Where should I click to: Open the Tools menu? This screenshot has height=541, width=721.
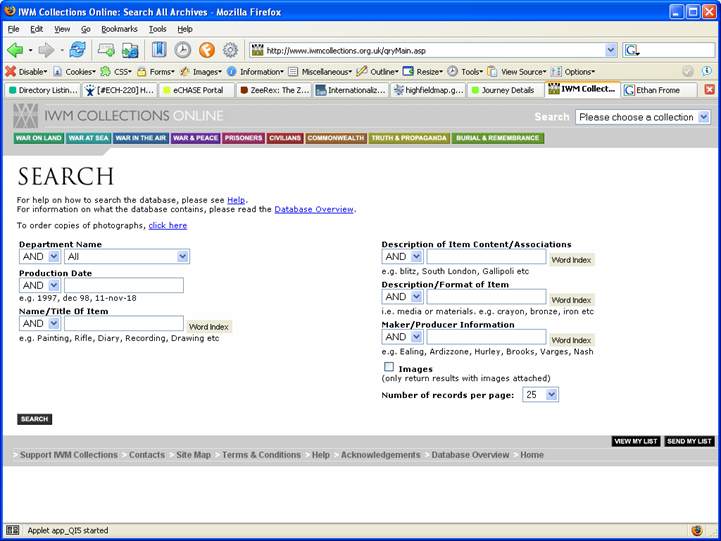click(x=157, y=29)
